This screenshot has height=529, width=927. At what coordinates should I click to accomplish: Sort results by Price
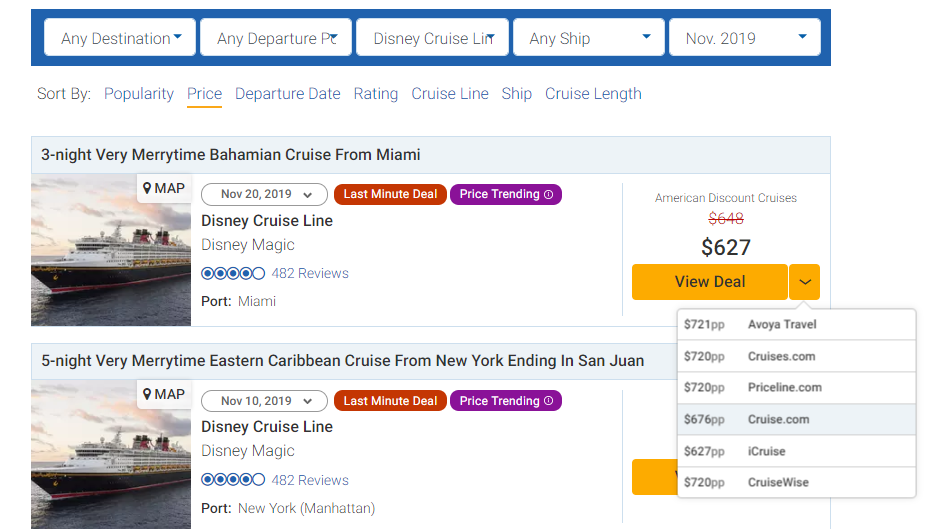pos(205,94)
